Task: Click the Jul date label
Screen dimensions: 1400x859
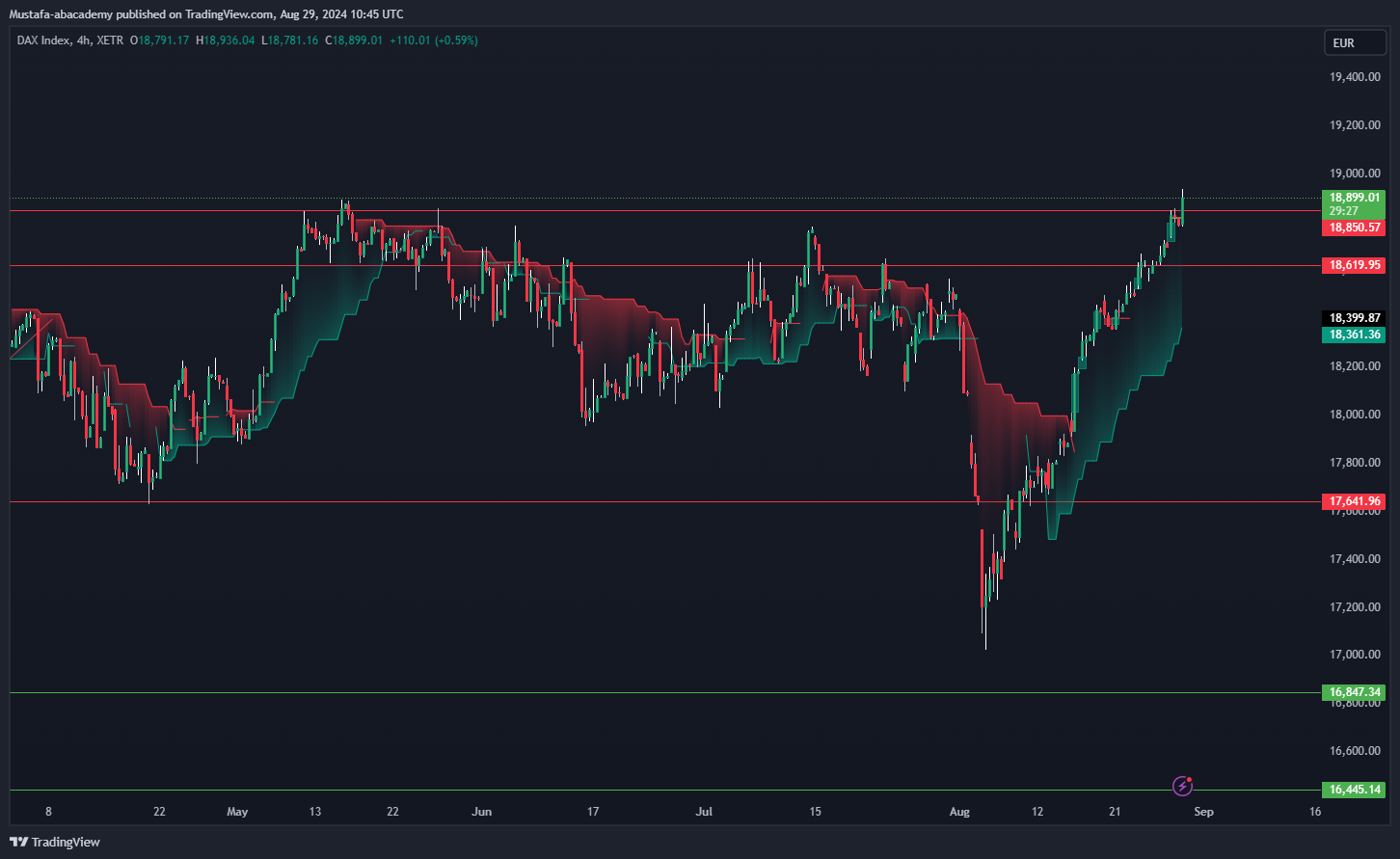Action: tap(705, 812)
